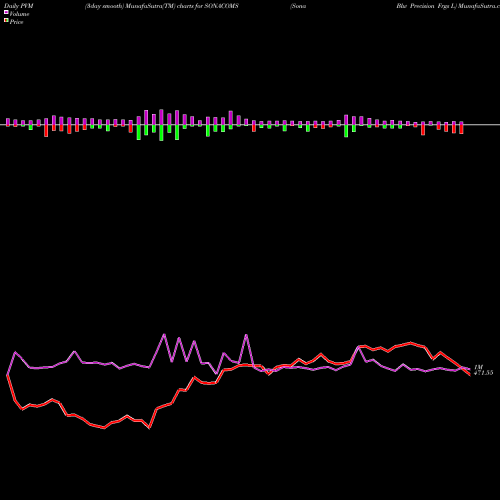Click the MunafaSutra charts for SONACOMS heading

[x=162, y=6]
